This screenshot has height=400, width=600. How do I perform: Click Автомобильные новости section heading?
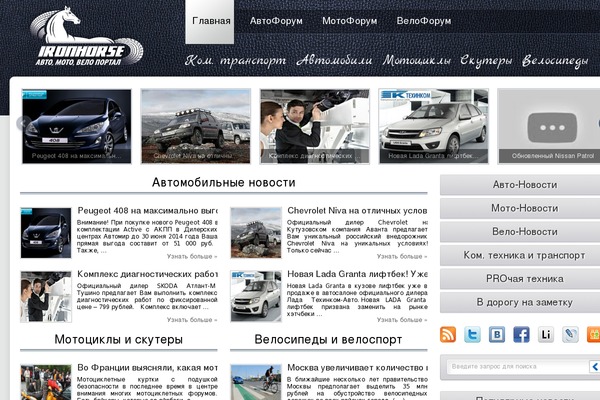223,183
